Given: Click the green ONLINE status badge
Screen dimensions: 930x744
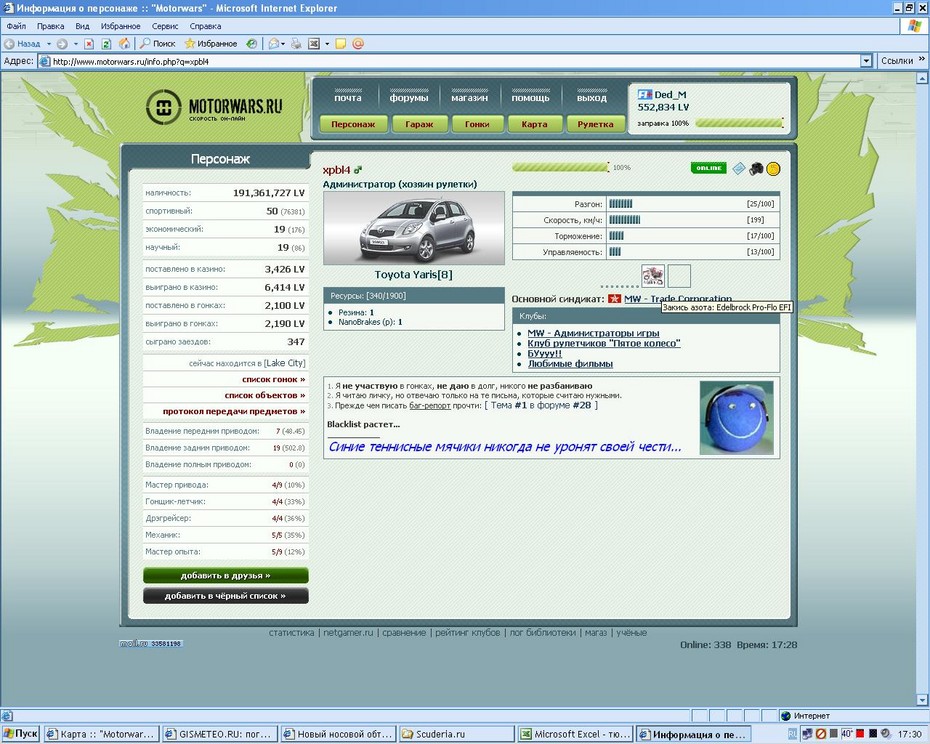Looking at the screenshot, I should click(x=708, y=168).
